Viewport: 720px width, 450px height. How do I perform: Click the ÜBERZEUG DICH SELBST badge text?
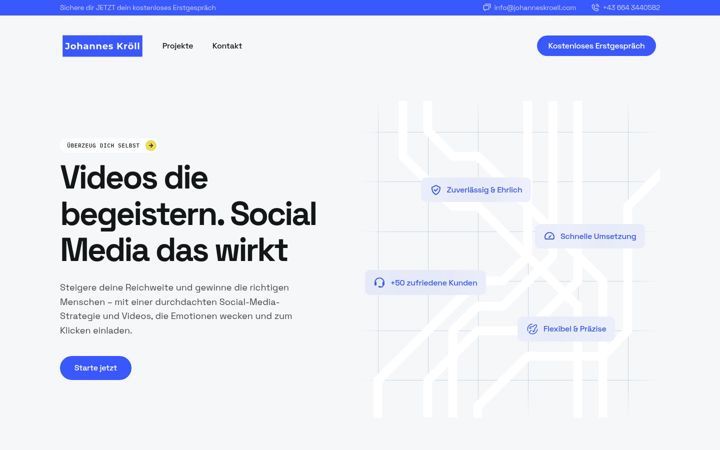click(103, 146)
